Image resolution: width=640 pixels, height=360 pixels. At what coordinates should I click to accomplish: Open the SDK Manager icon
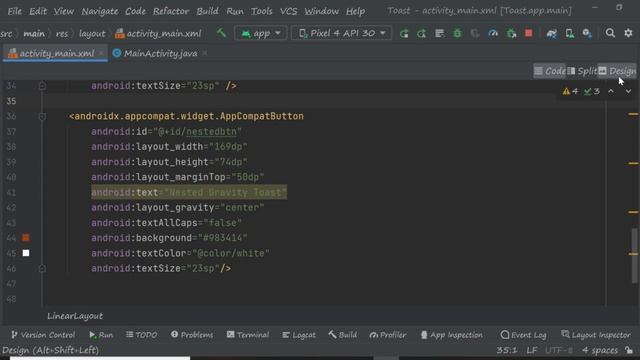[587, 33]
